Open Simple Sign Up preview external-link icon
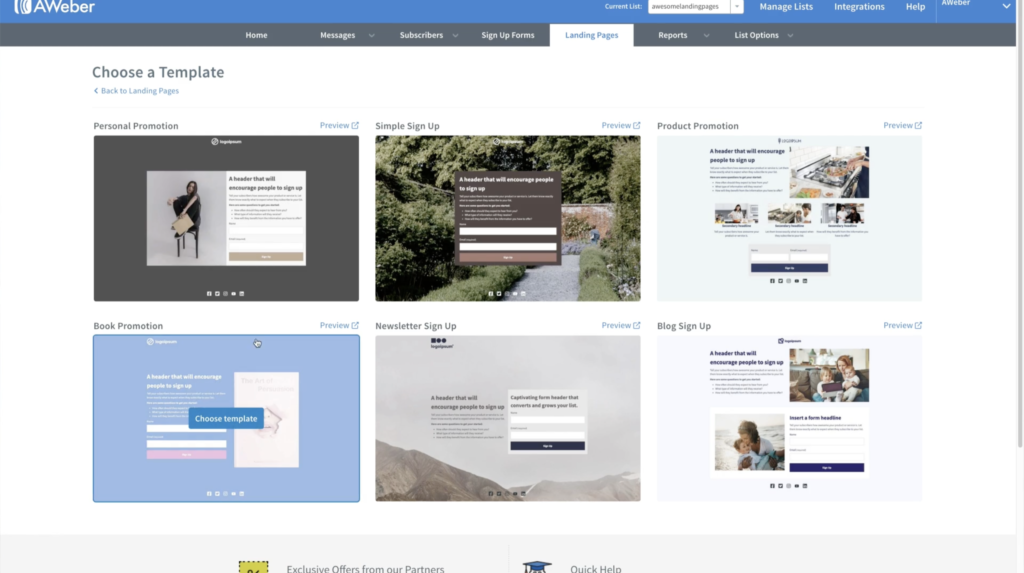Screen dimensions: 1024x573 tap(637, 125)
